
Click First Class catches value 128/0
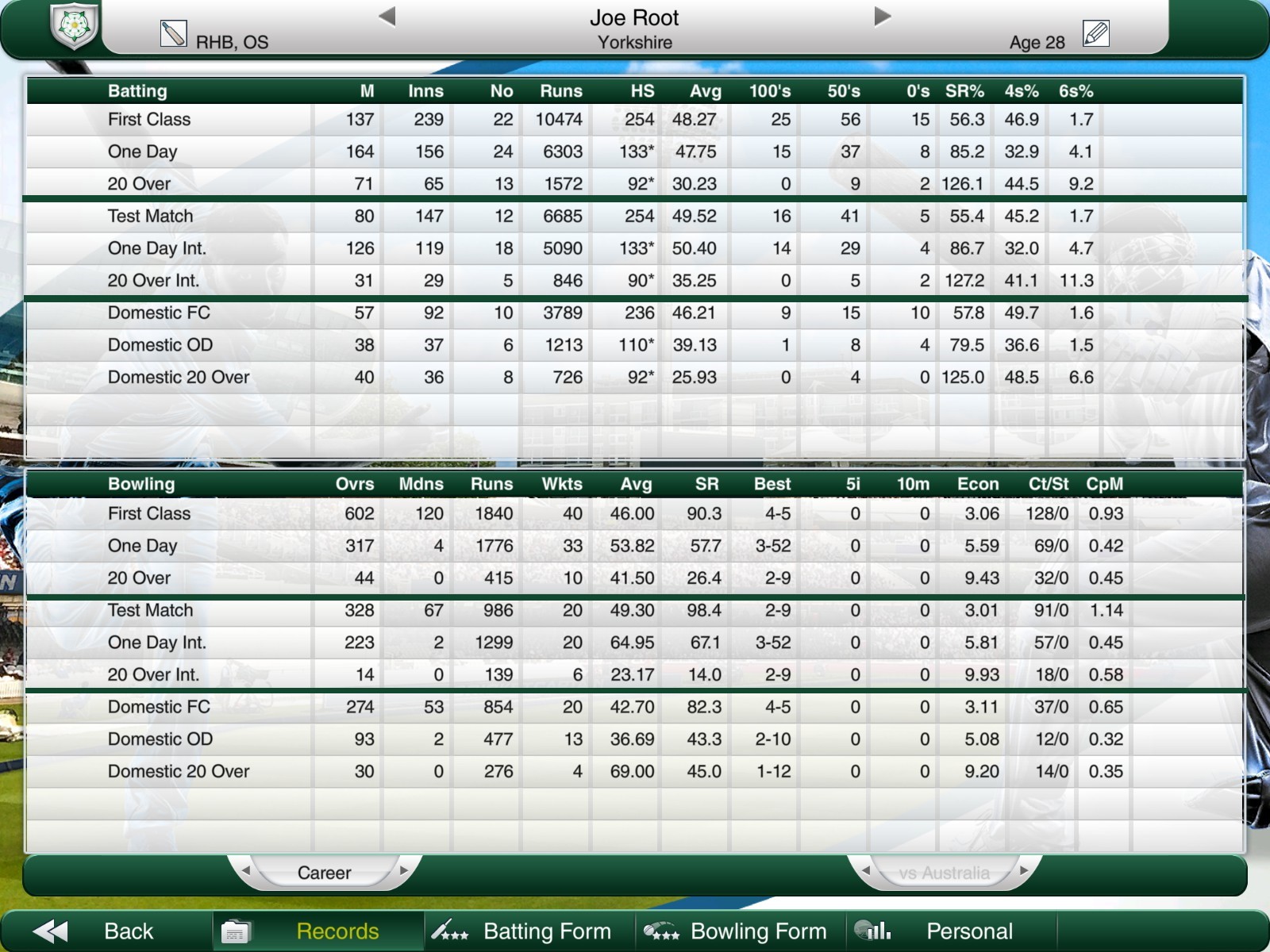(1047, 513)
